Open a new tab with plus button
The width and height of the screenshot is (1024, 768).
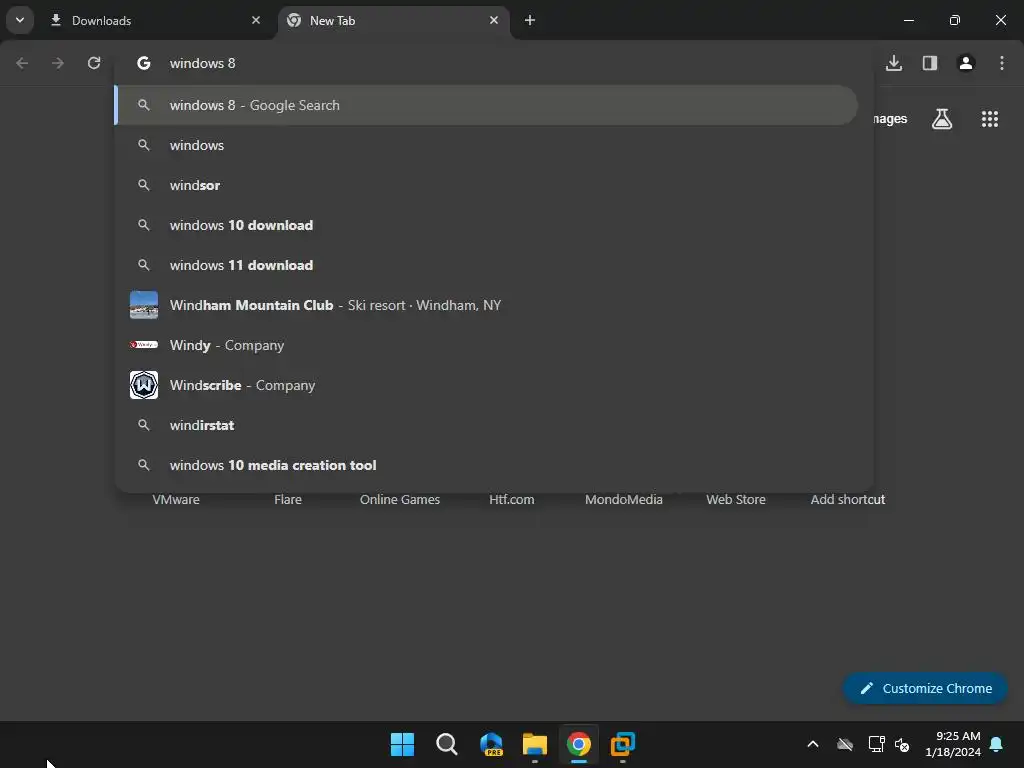[x=530, y=20]
